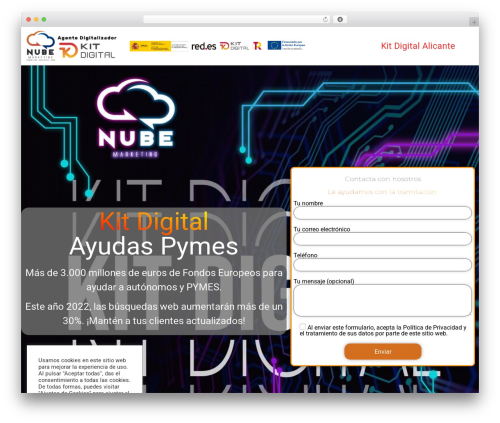Click the browser reload icon
This screenshot has height=423, width=500.
tap(325, 19)
